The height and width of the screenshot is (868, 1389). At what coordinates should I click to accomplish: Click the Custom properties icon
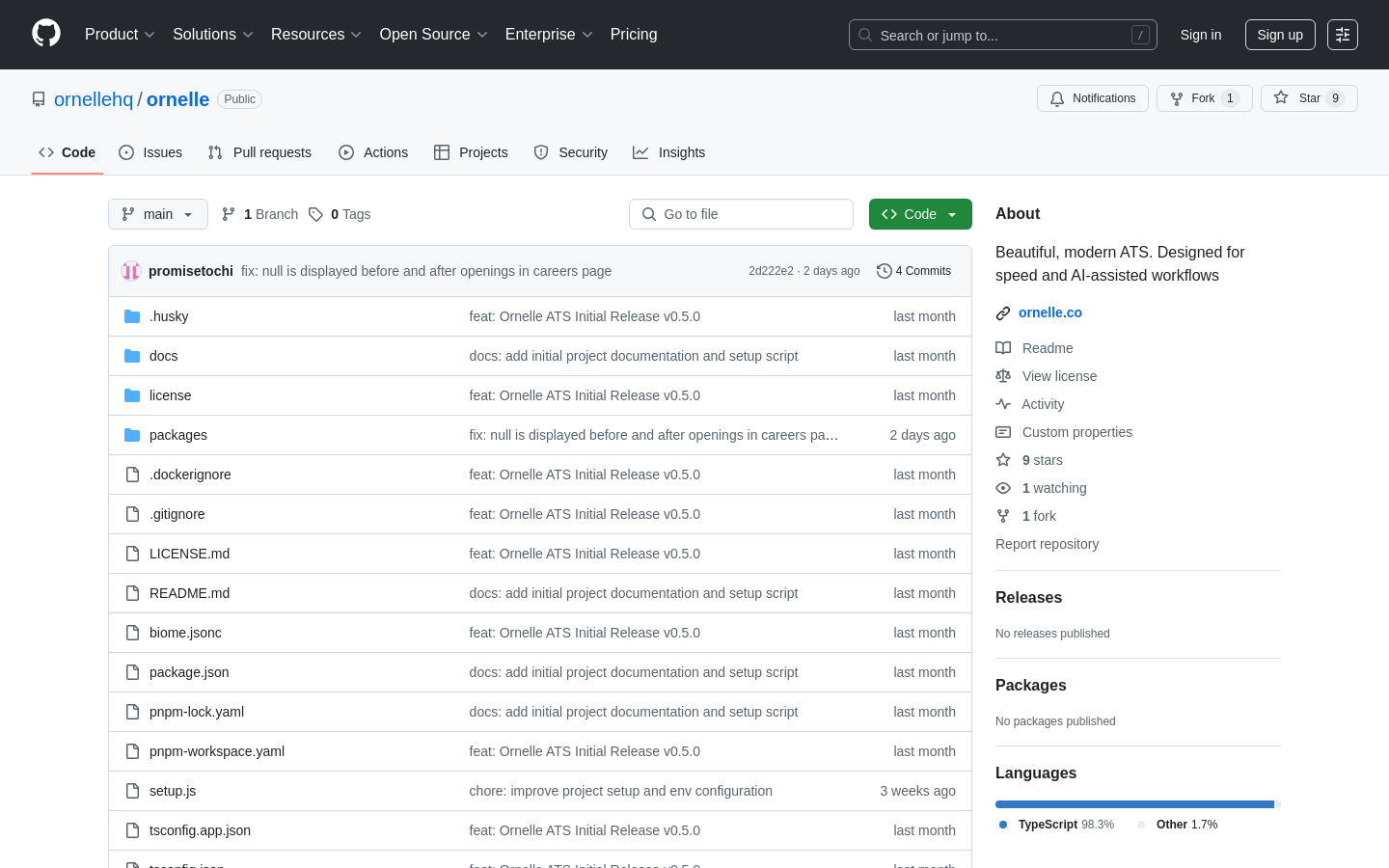(1003, 432)
